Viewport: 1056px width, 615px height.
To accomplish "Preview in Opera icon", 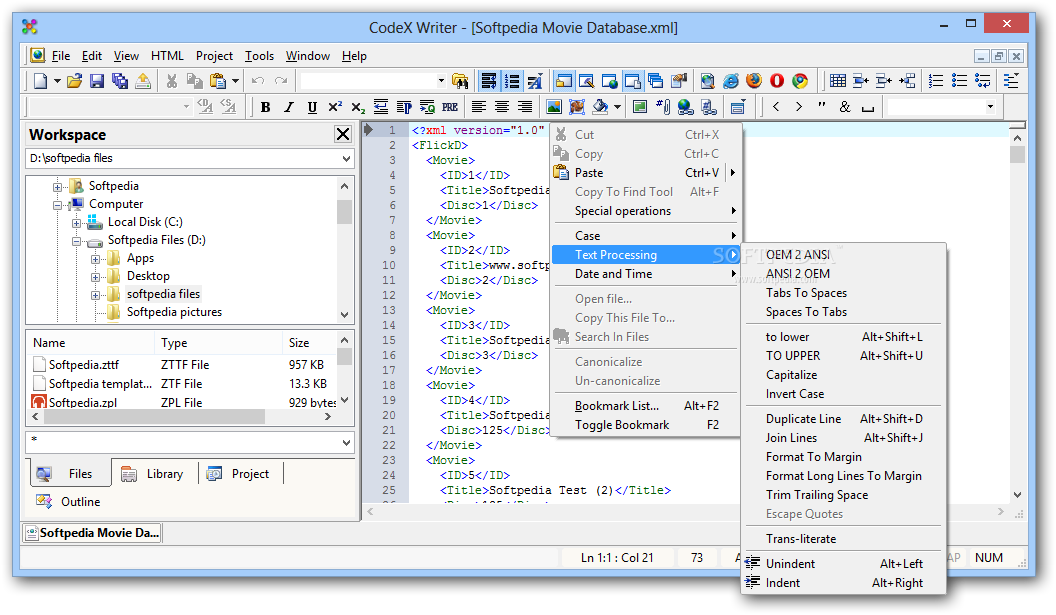I will pos(777,82).
